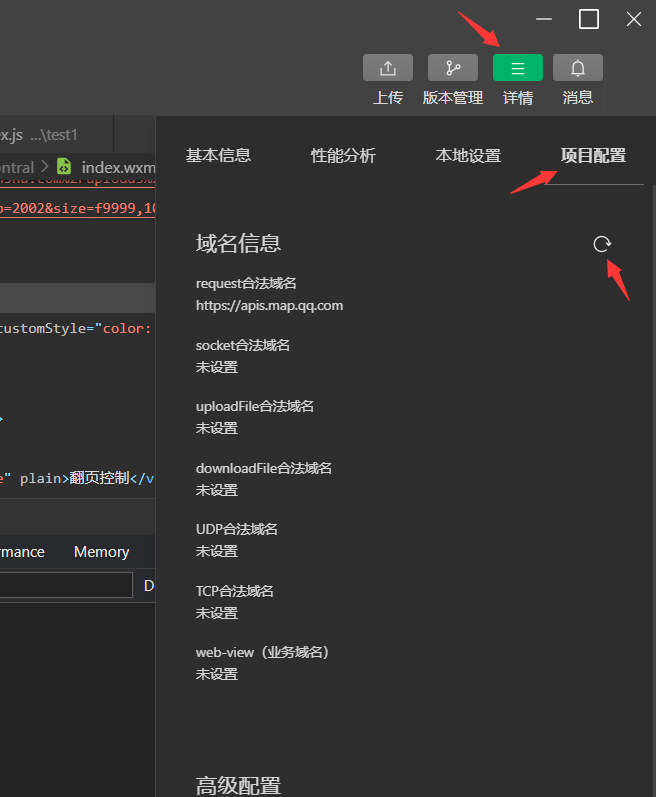Refresh the 域名信息 domain list

click(x=602, y=244)
